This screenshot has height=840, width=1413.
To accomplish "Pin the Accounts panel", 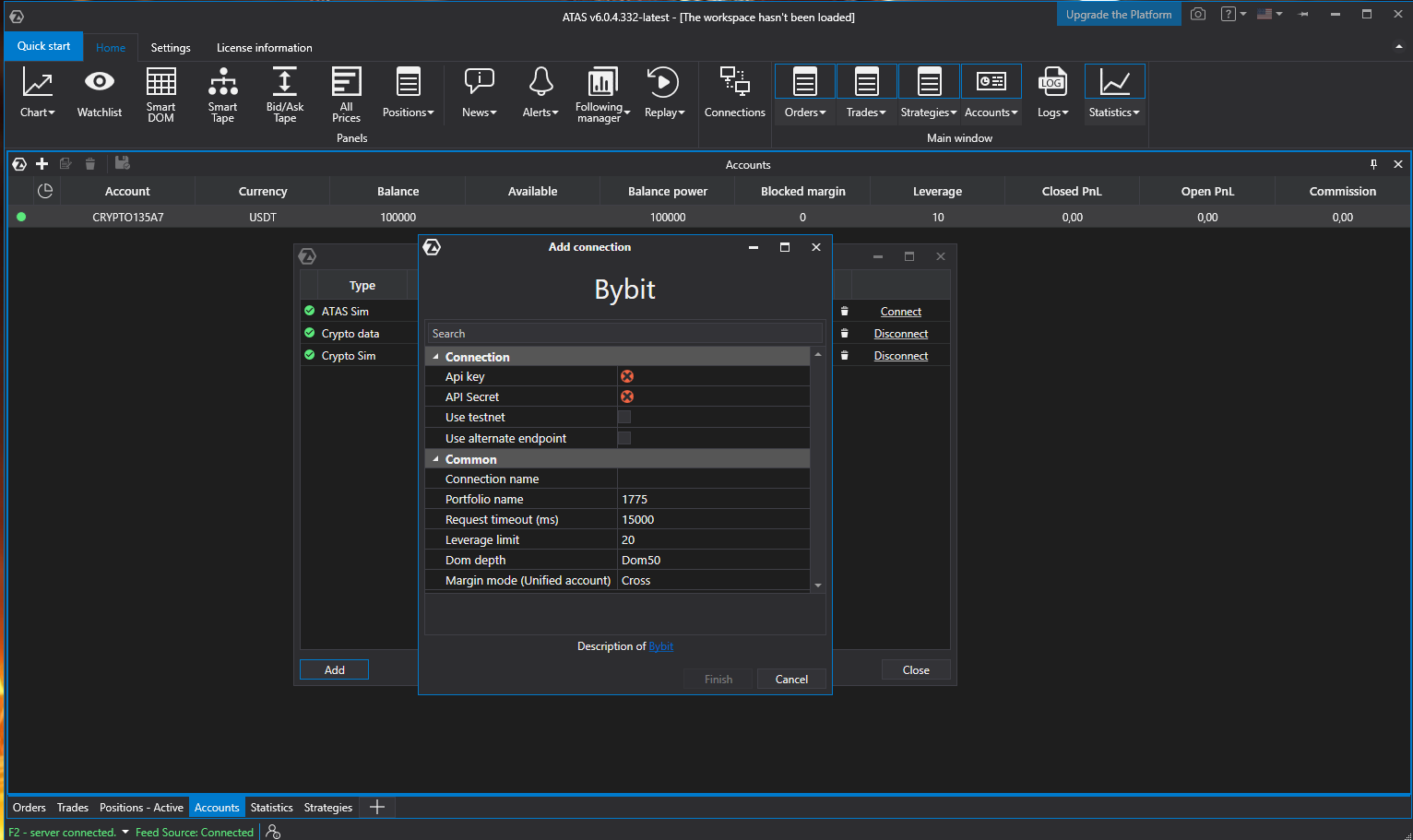I will pos(1373,164).
